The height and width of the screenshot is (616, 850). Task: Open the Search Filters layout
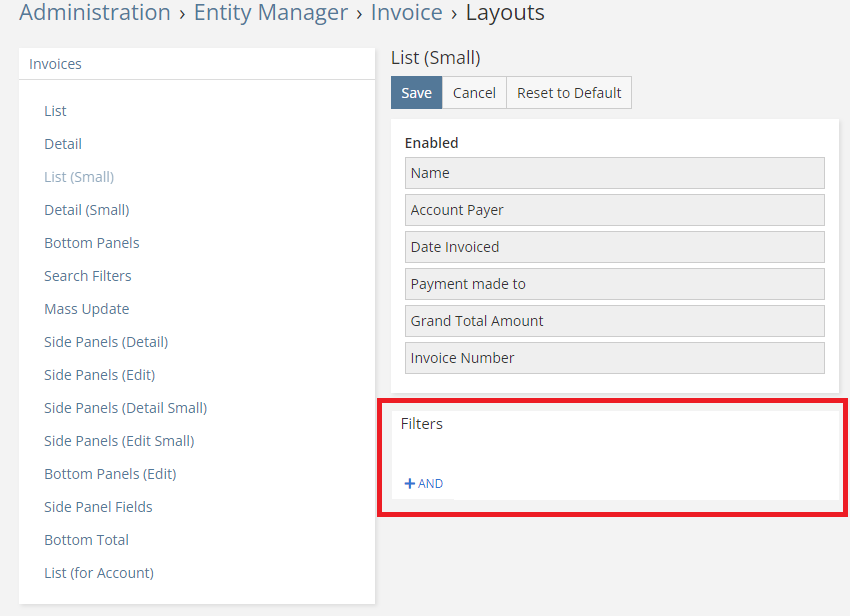pyautogui.click(x=88, y=276)
